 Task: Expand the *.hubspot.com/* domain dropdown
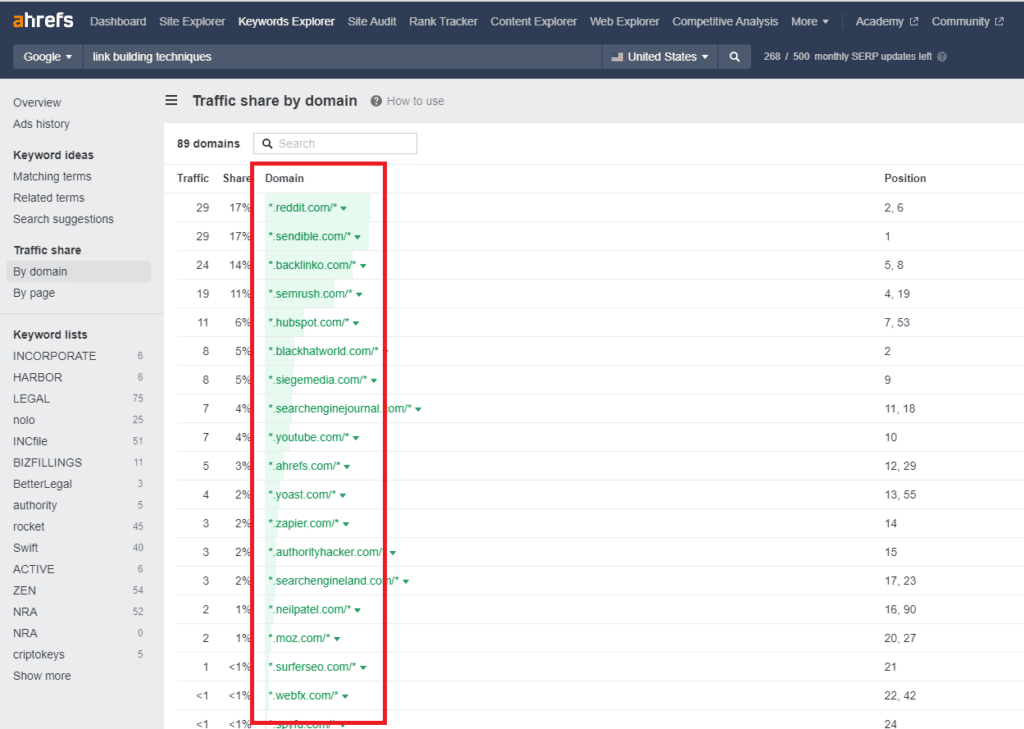click(x=357, y=323)
